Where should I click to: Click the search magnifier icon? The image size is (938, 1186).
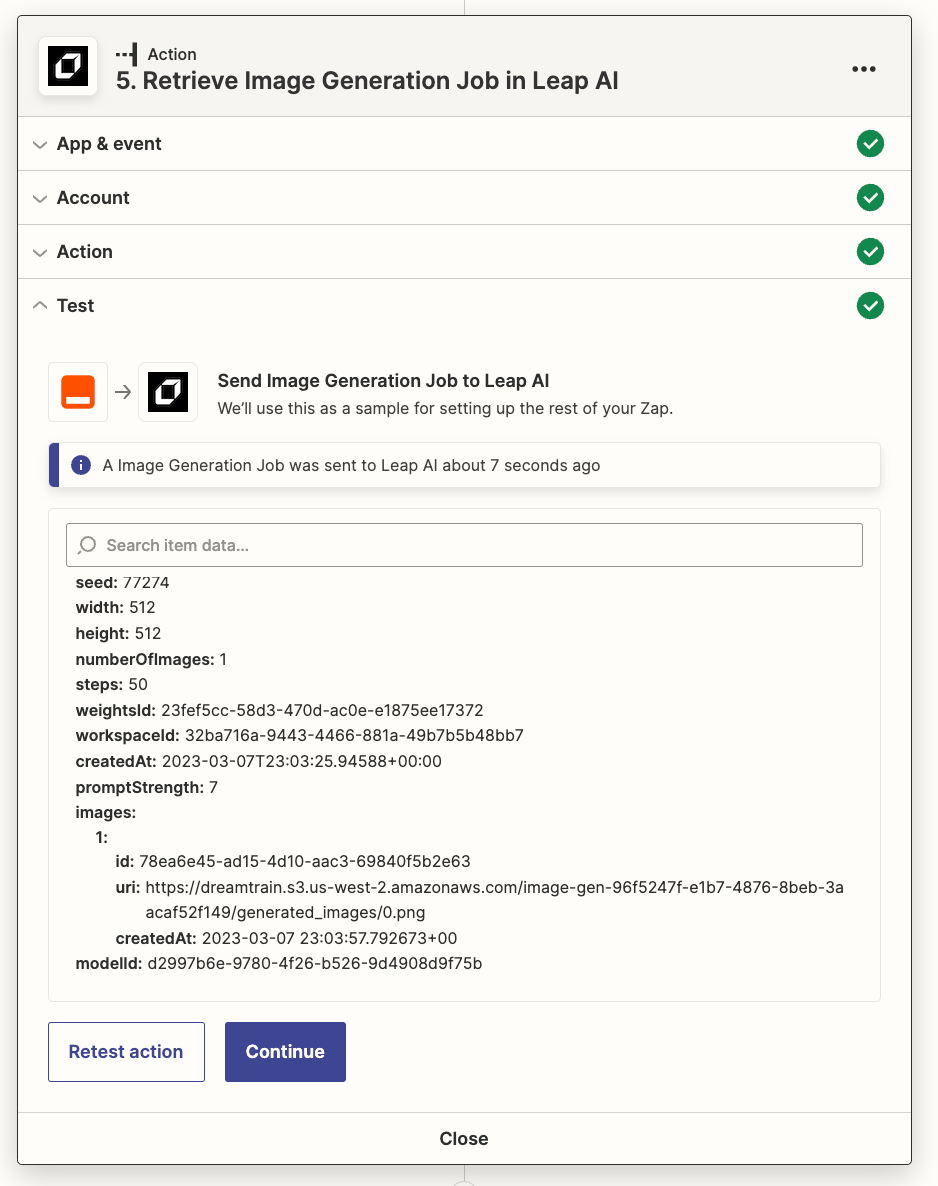click(87, 545)
